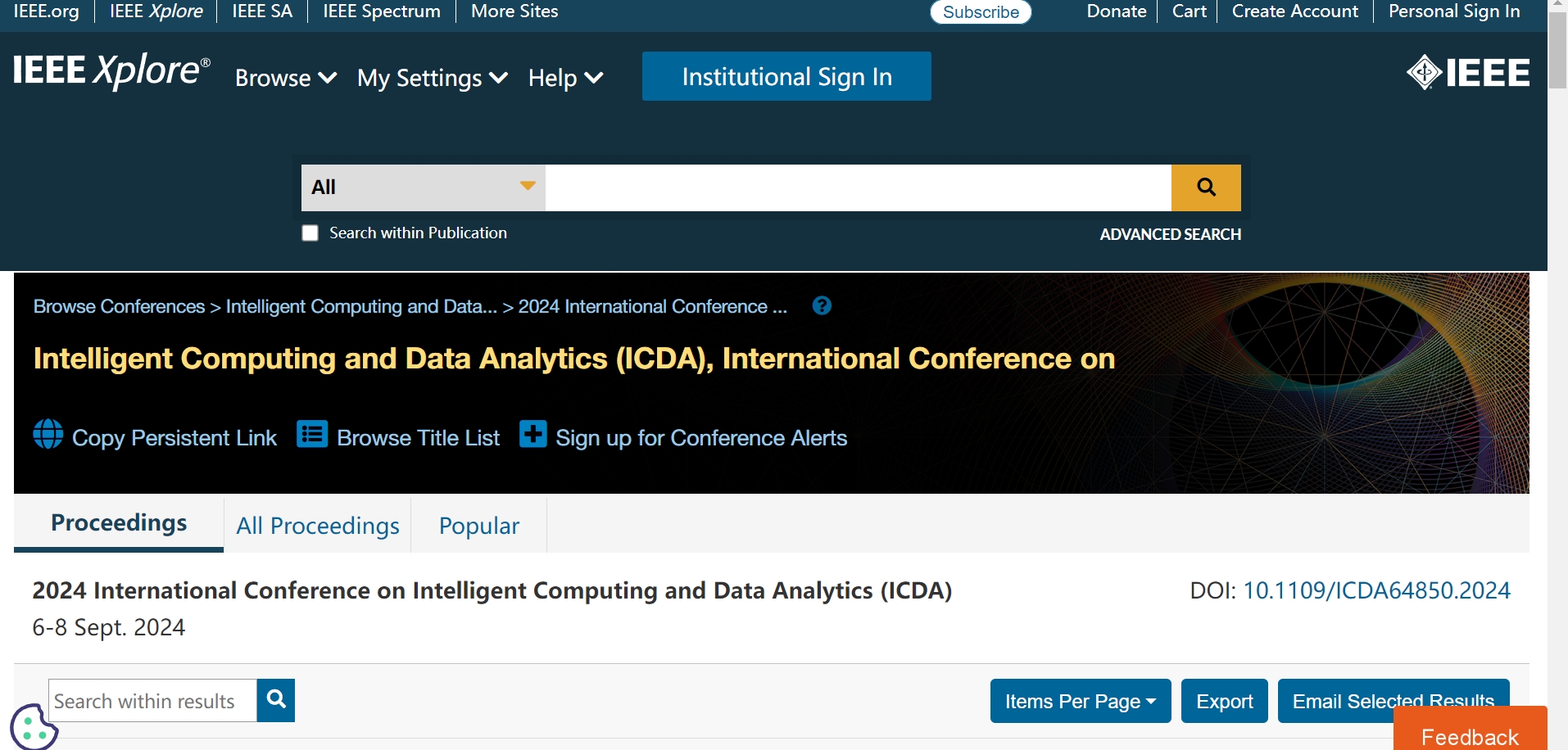Click the orange Feedback button
The width and height of the screenshot is (1568, 750).
(1471, 729)
